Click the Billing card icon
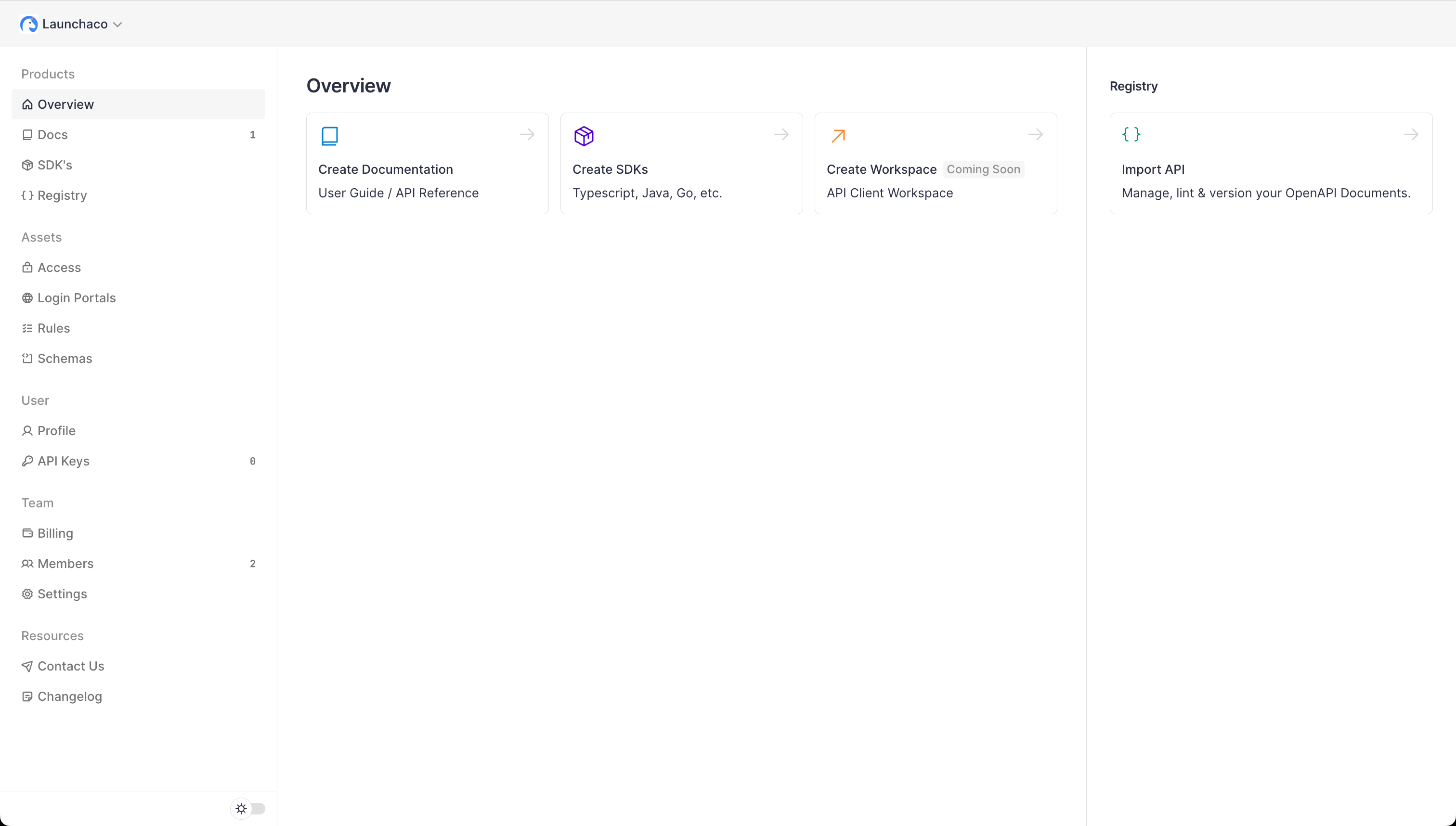This screenshot has height=826, width=1456. [27, 533]
